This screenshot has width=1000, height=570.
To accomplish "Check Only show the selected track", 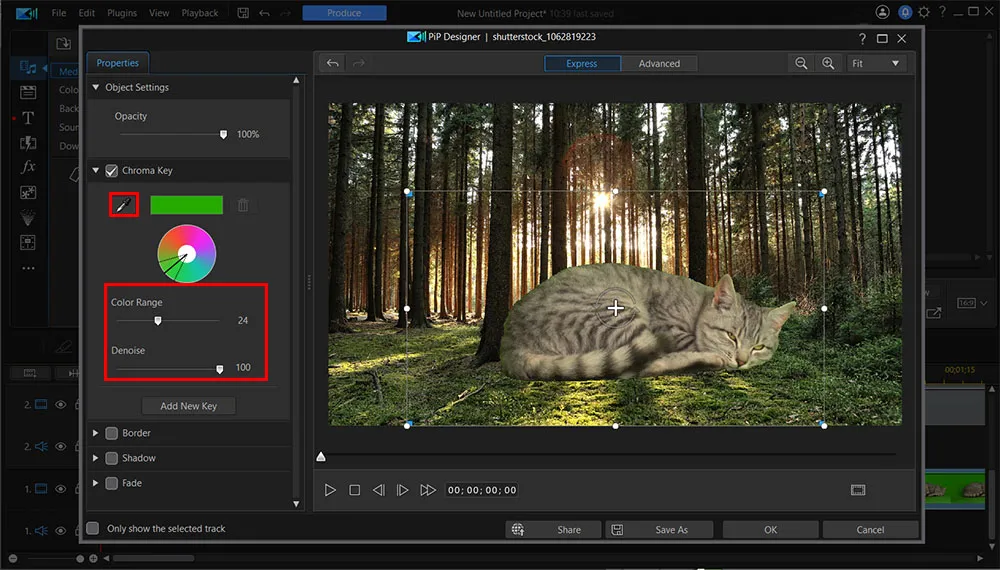I will (93, 529).
